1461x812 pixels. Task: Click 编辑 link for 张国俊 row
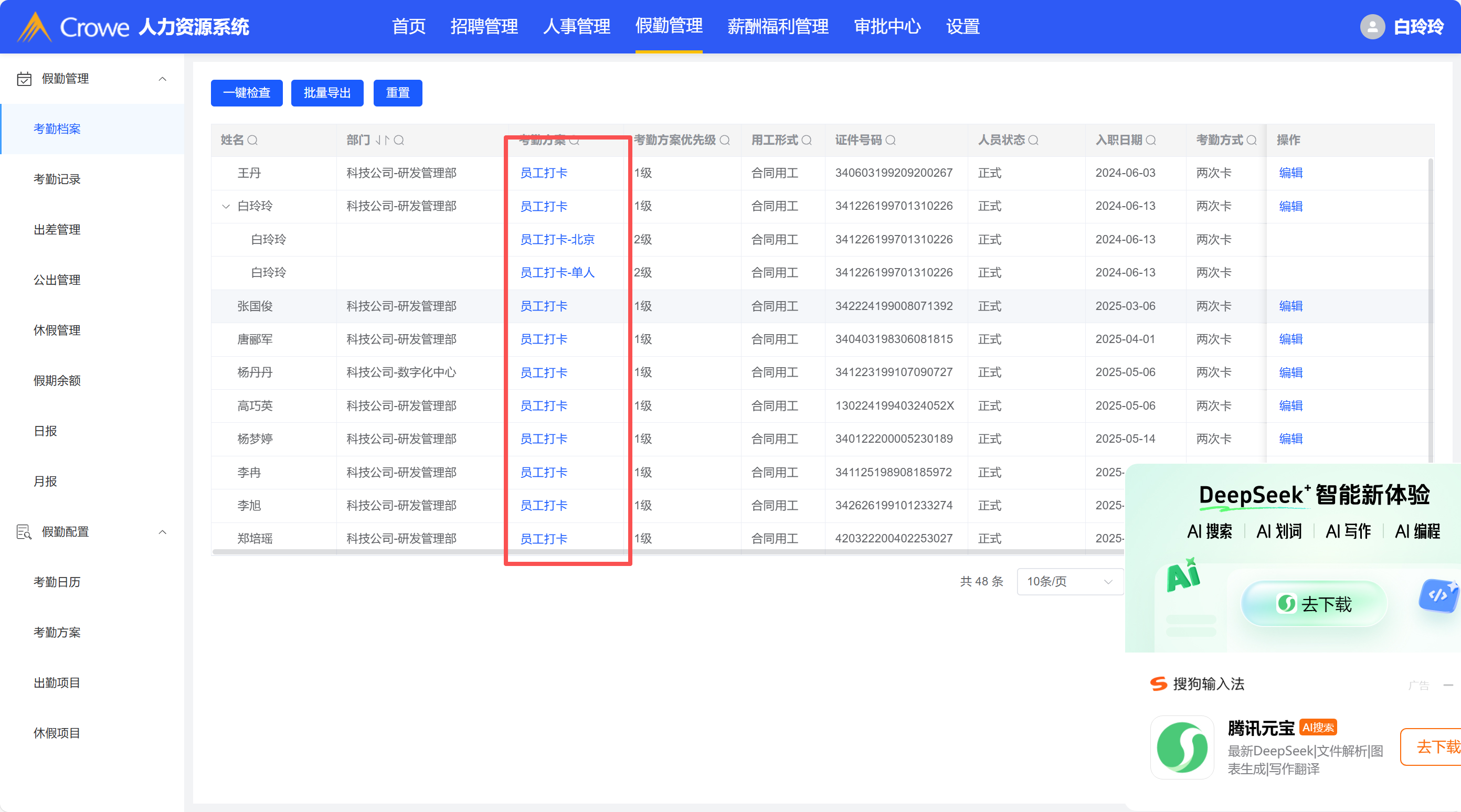tap(1290, 306)
